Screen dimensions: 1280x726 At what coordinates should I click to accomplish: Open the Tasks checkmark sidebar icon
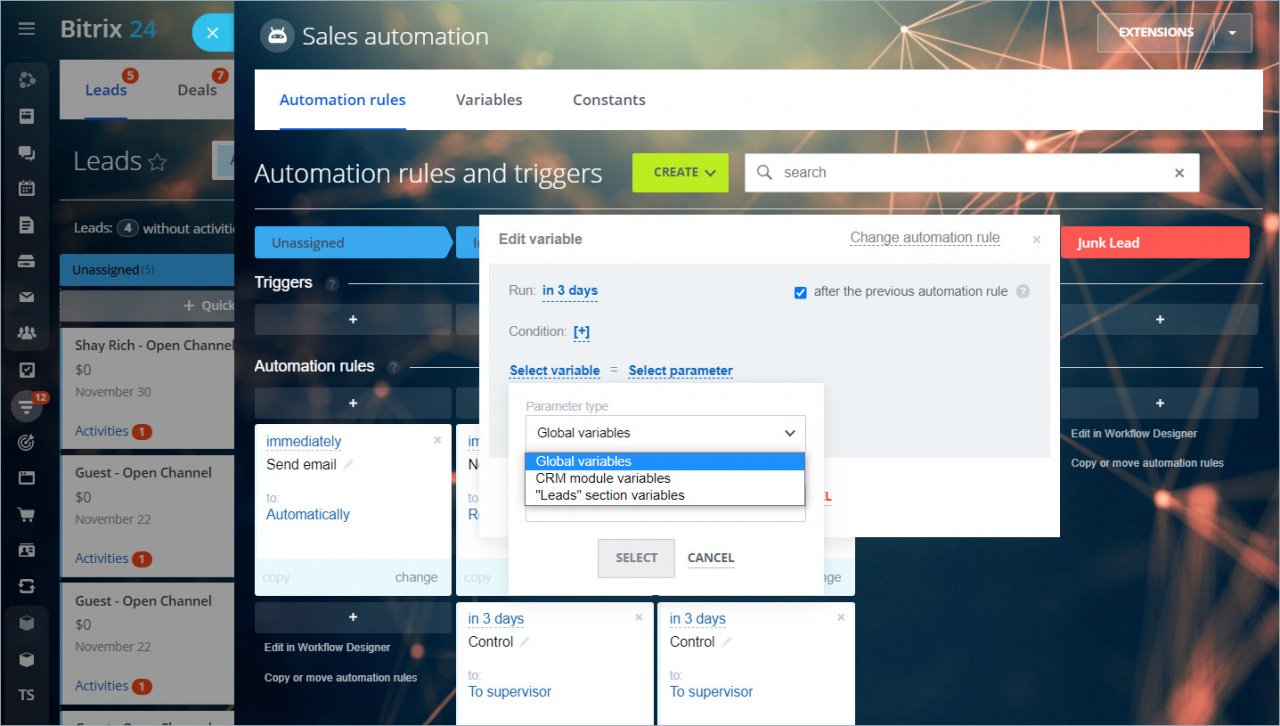point(27,370)
